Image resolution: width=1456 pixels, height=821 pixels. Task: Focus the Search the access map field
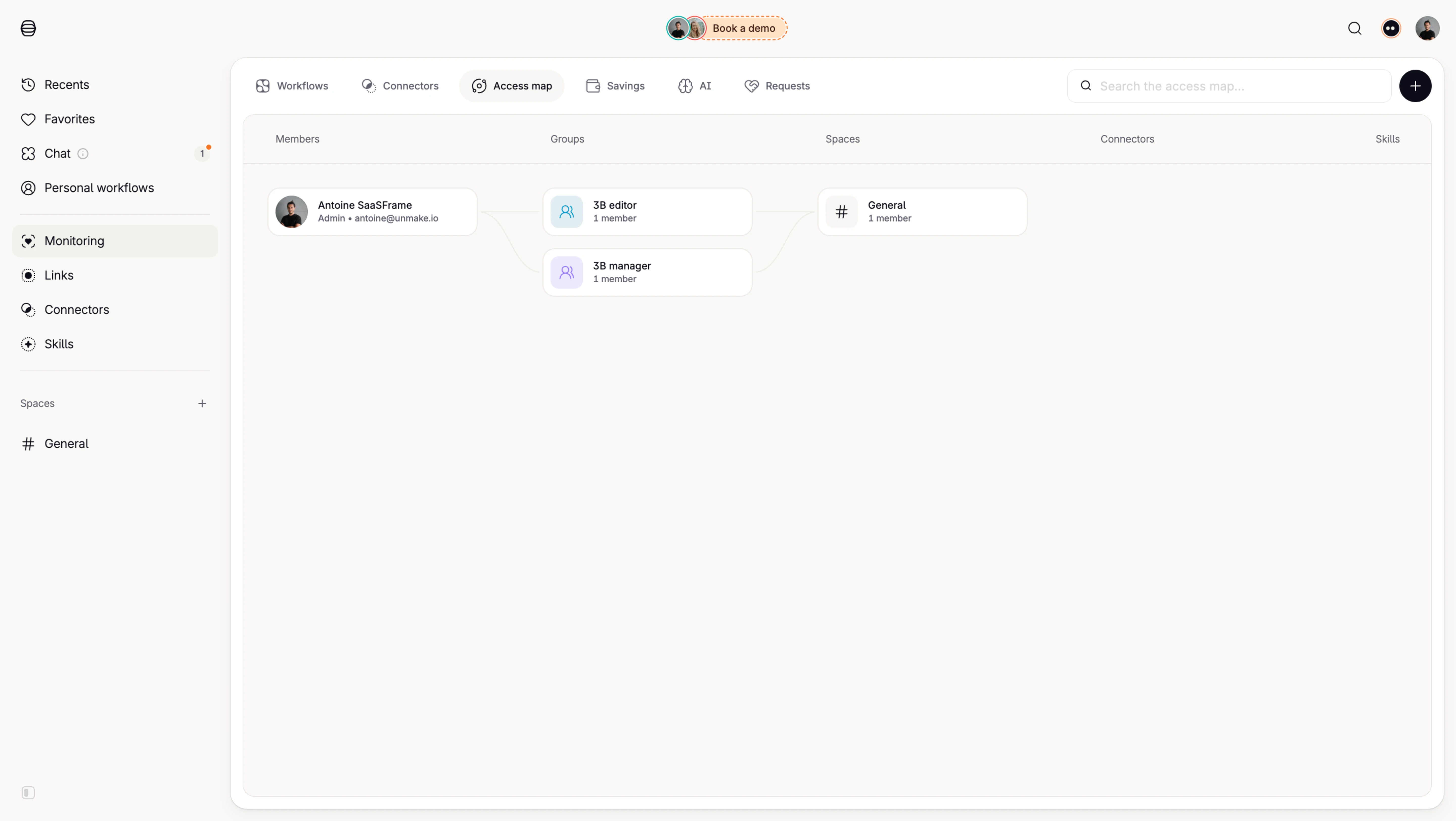click(1229, 86)
